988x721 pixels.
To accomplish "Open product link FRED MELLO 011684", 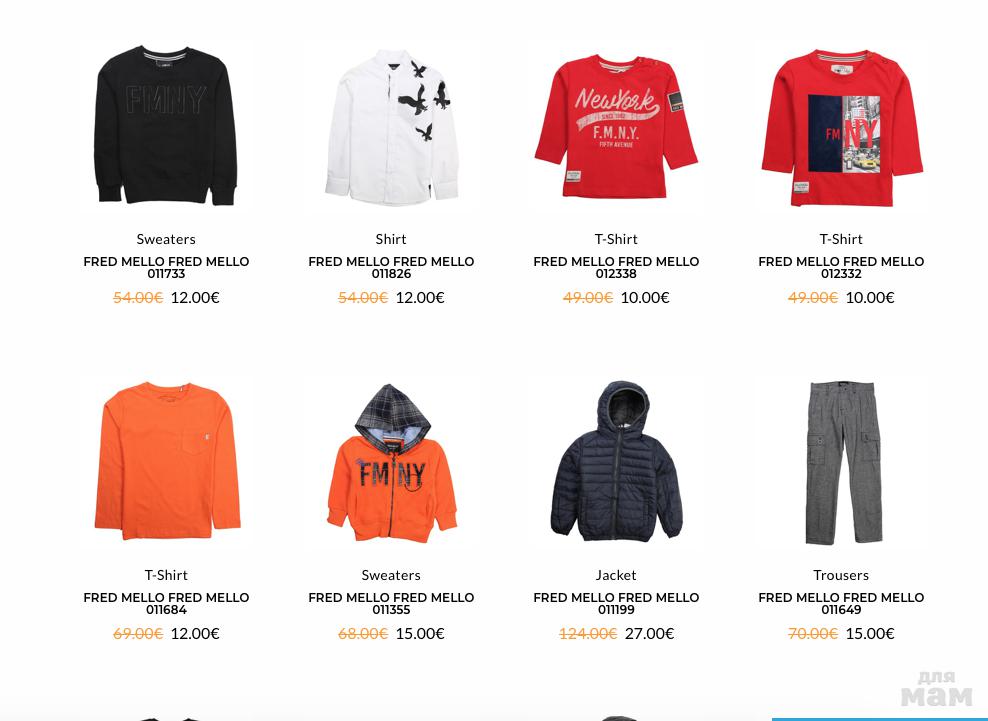I will pyautogui.click(x=166, y=603).
